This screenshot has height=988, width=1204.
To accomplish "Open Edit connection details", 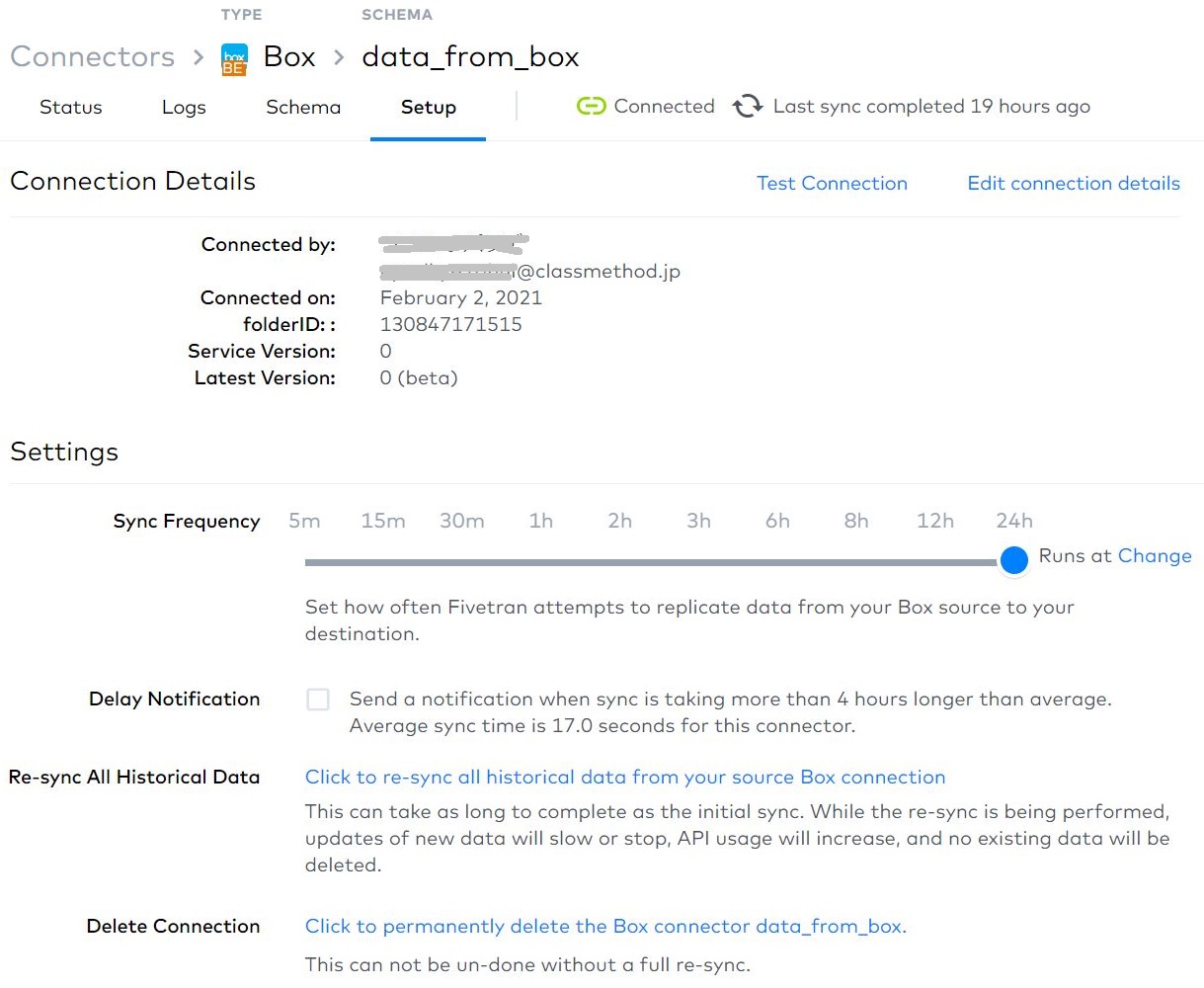I will (x=1074, y=183).
